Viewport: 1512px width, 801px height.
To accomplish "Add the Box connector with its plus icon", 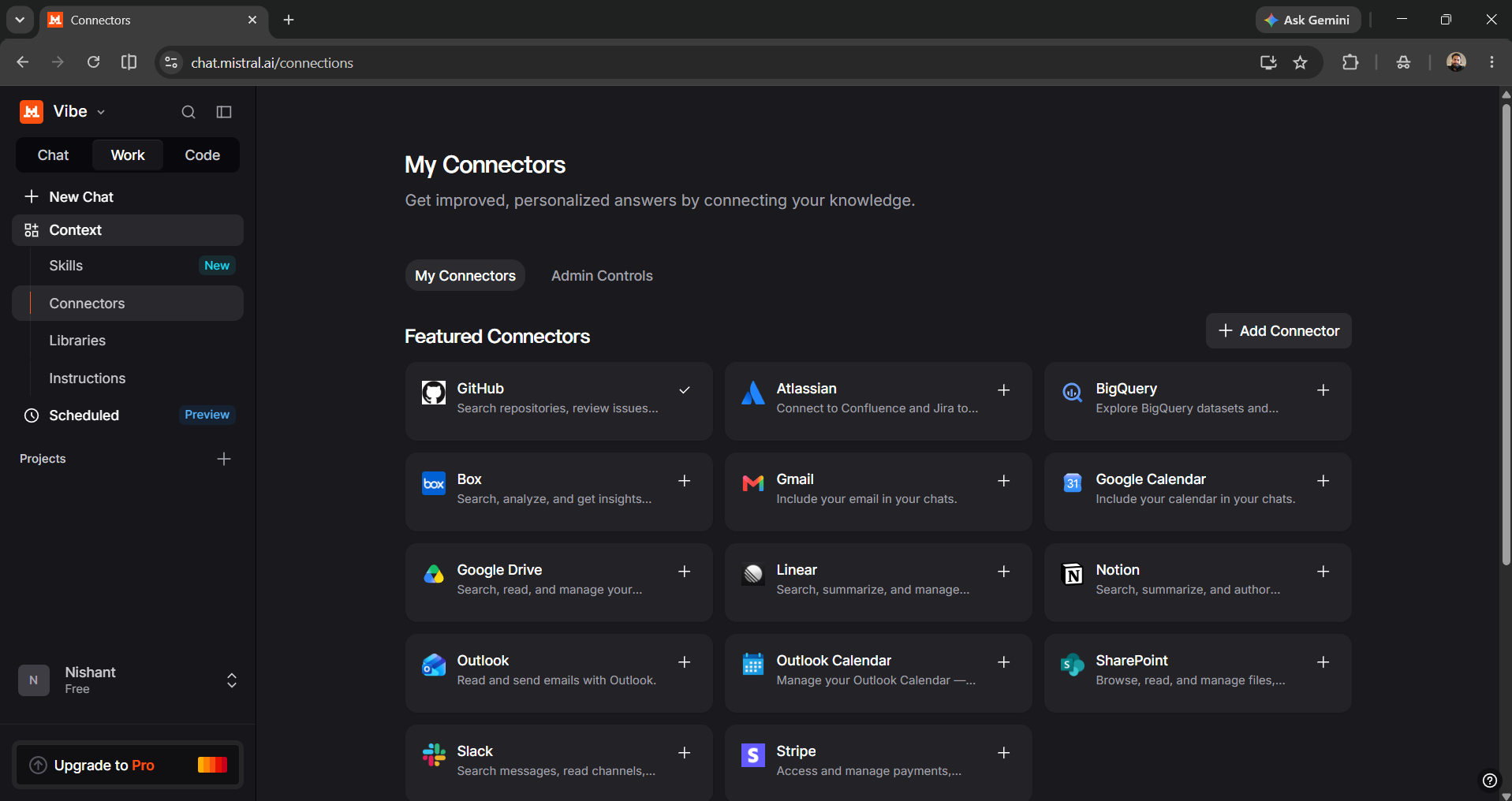I will point(685,481).
